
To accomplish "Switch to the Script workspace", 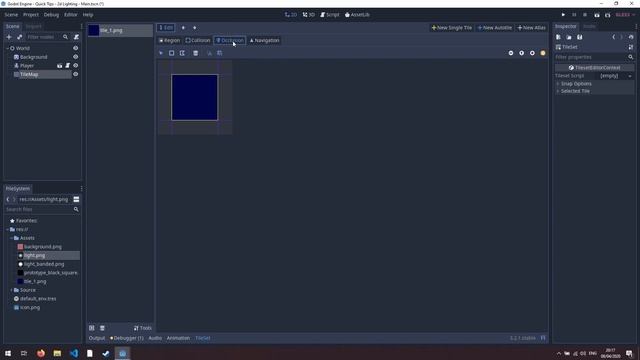I will (x=330, y=15).
